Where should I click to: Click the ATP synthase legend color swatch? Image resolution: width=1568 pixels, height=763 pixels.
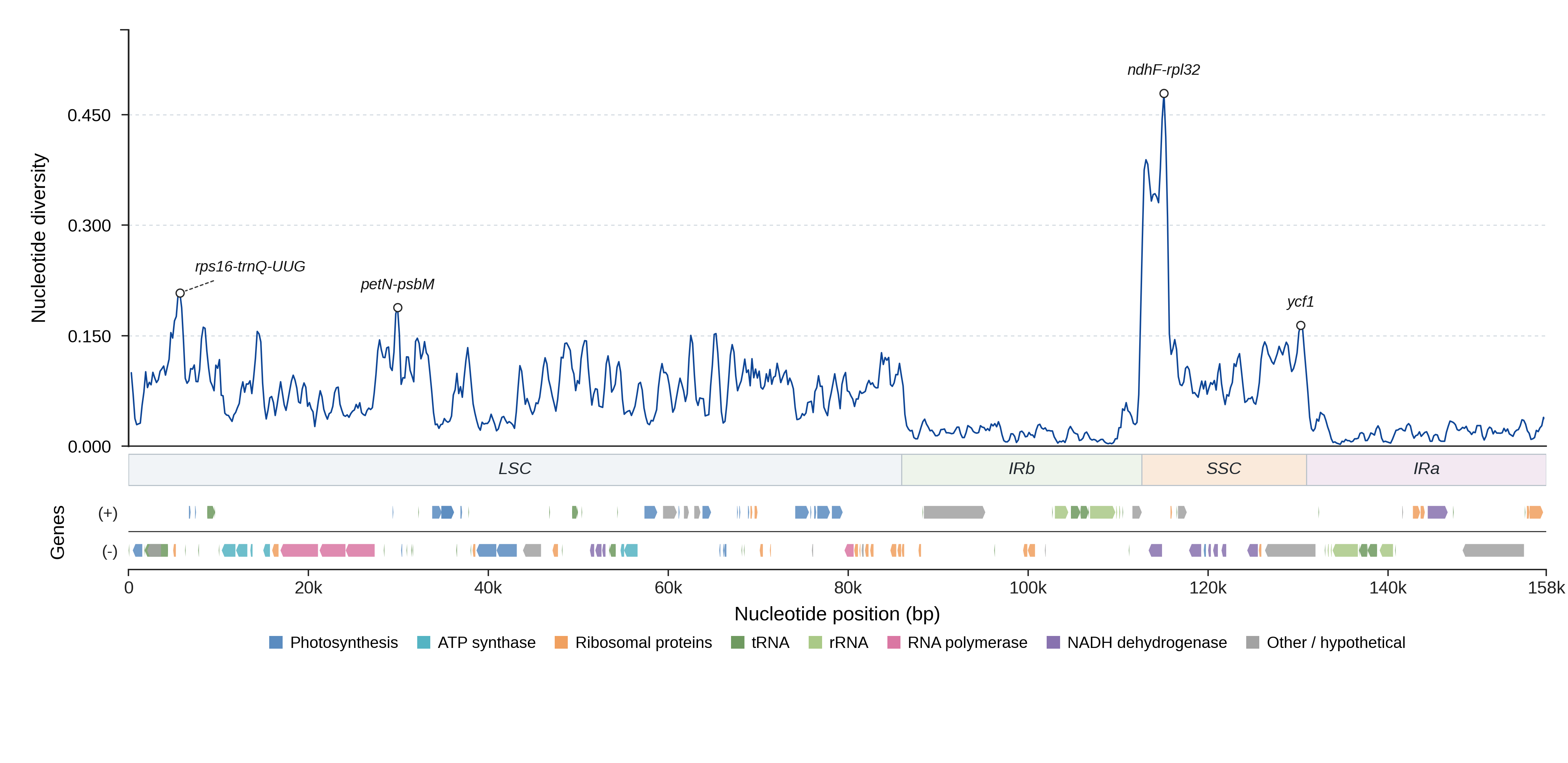(x=424, y=642)
